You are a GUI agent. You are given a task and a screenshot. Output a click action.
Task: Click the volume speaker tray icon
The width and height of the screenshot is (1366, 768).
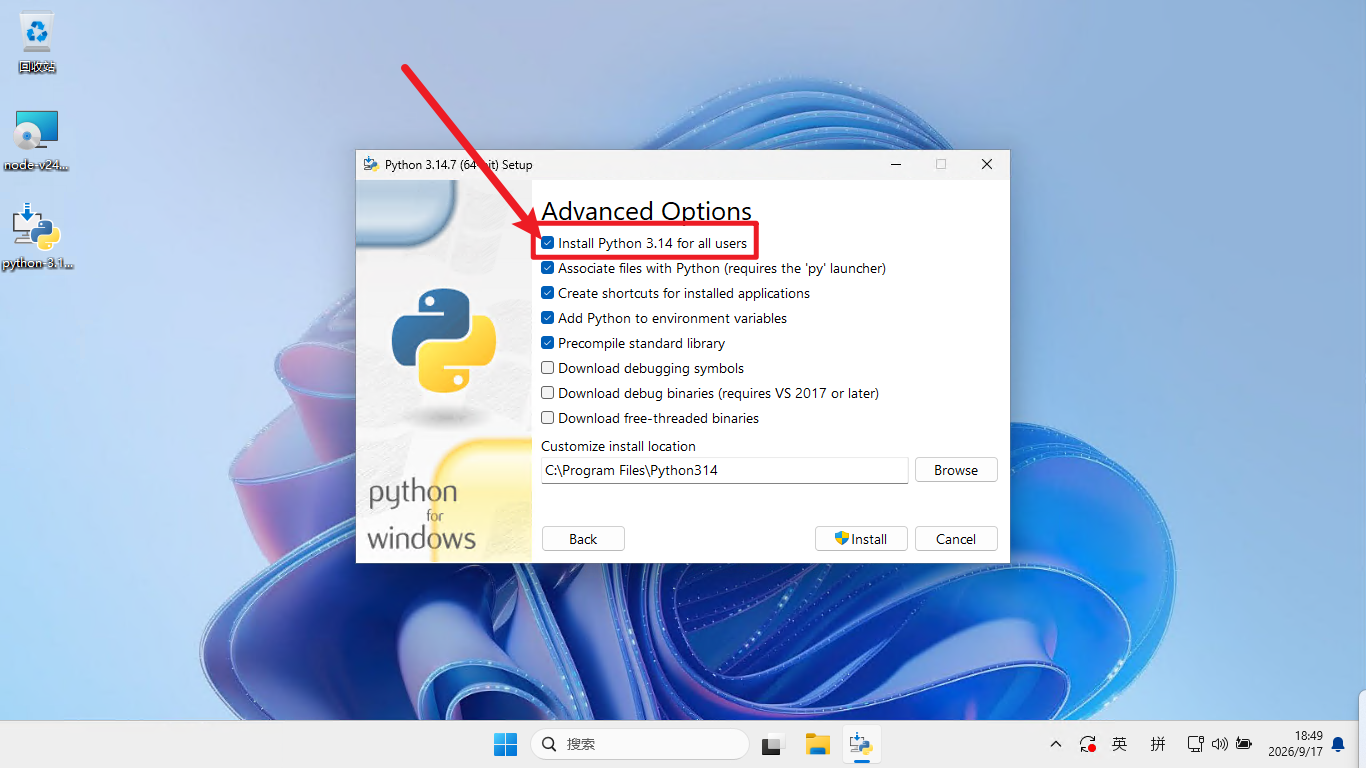click(x=1219, y=744)
